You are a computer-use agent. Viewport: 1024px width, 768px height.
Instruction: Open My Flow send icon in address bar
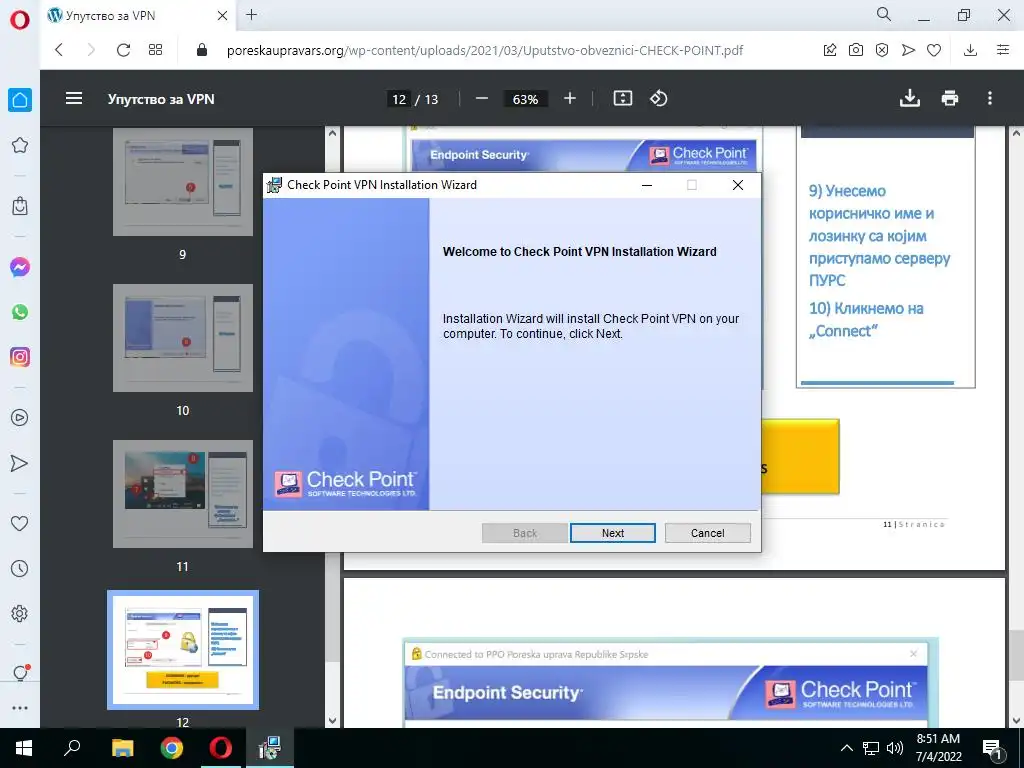click(x=908, y=50)
